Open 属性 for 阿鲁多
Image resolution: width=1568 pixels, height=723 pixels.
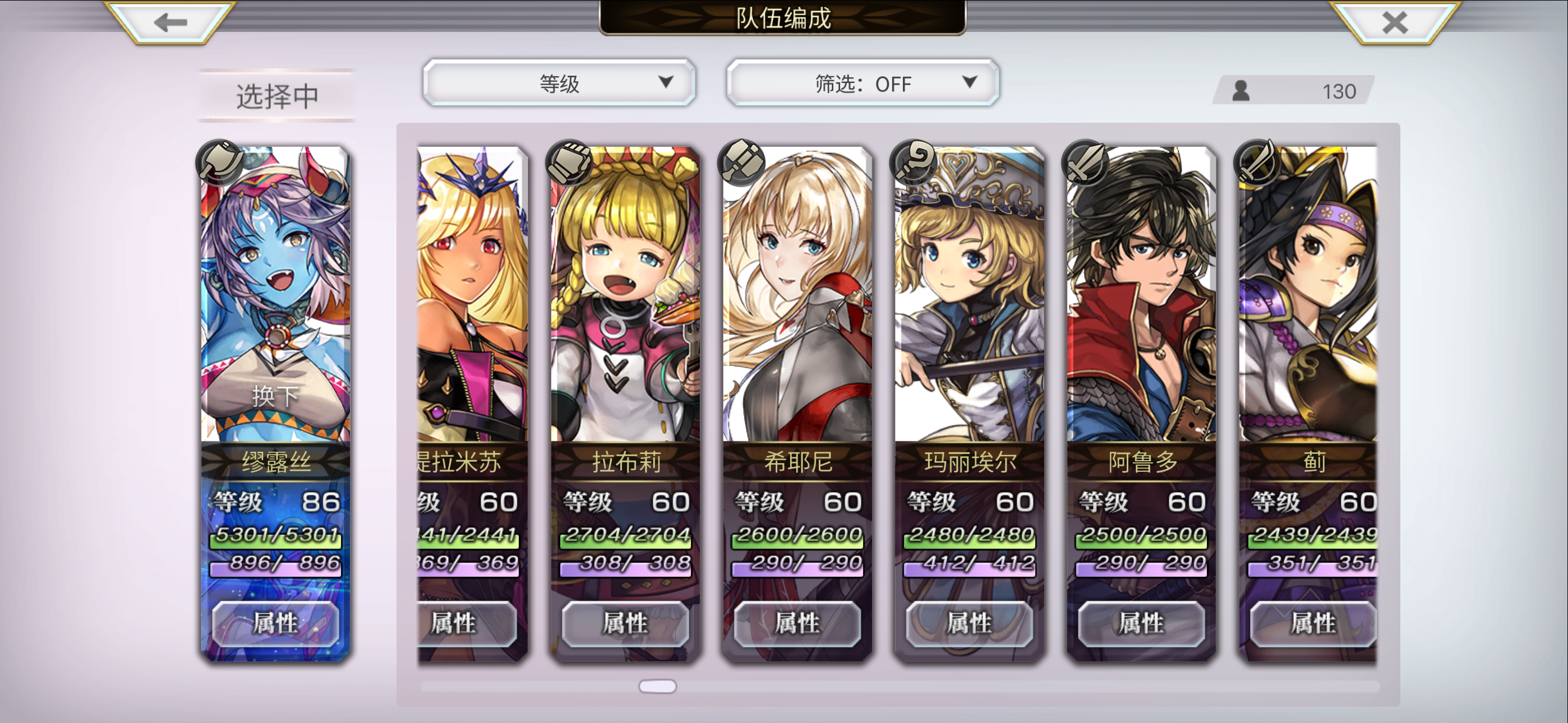coord(1141,624)
